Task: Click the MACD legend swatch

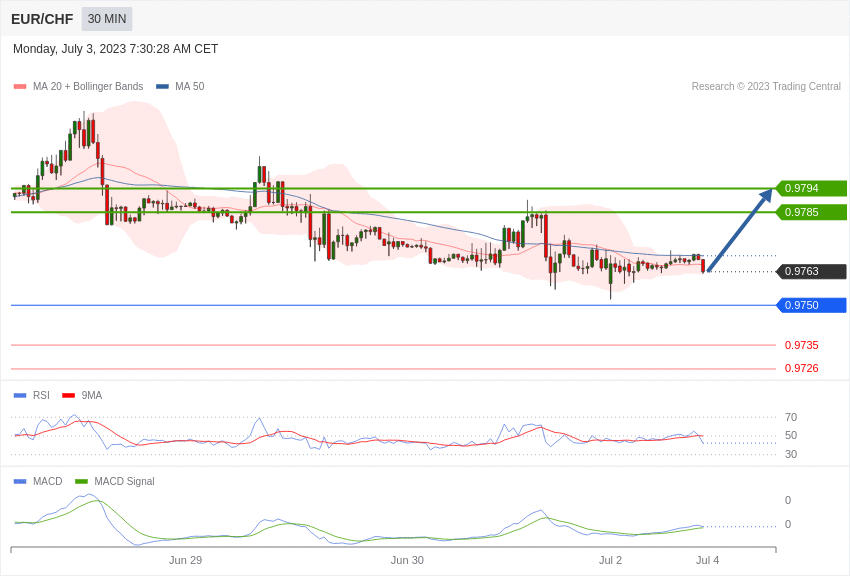Action: click(x=20, y=481)
